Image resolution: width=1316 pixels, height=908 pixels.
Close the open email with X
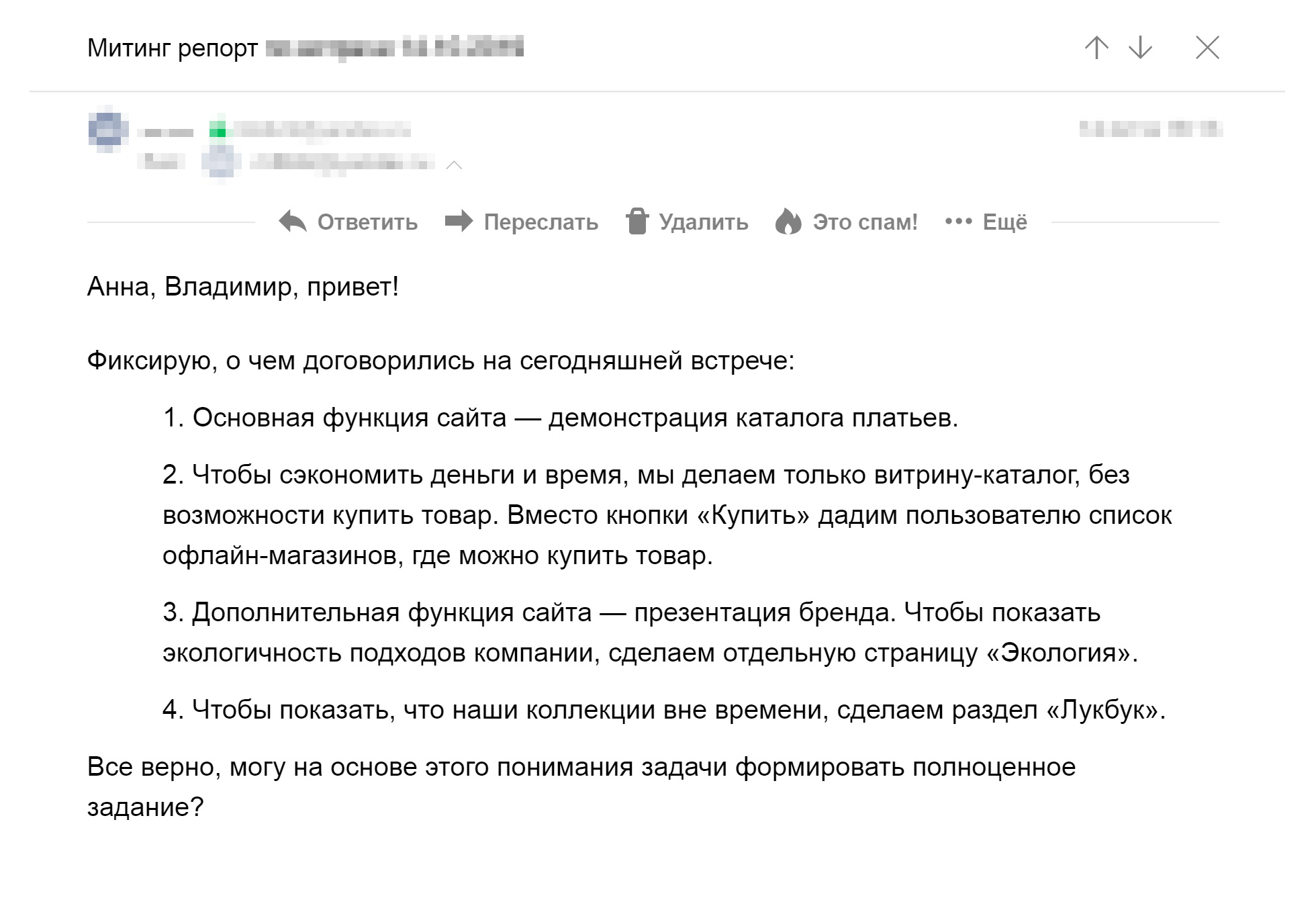click(x=1207, y=48)
